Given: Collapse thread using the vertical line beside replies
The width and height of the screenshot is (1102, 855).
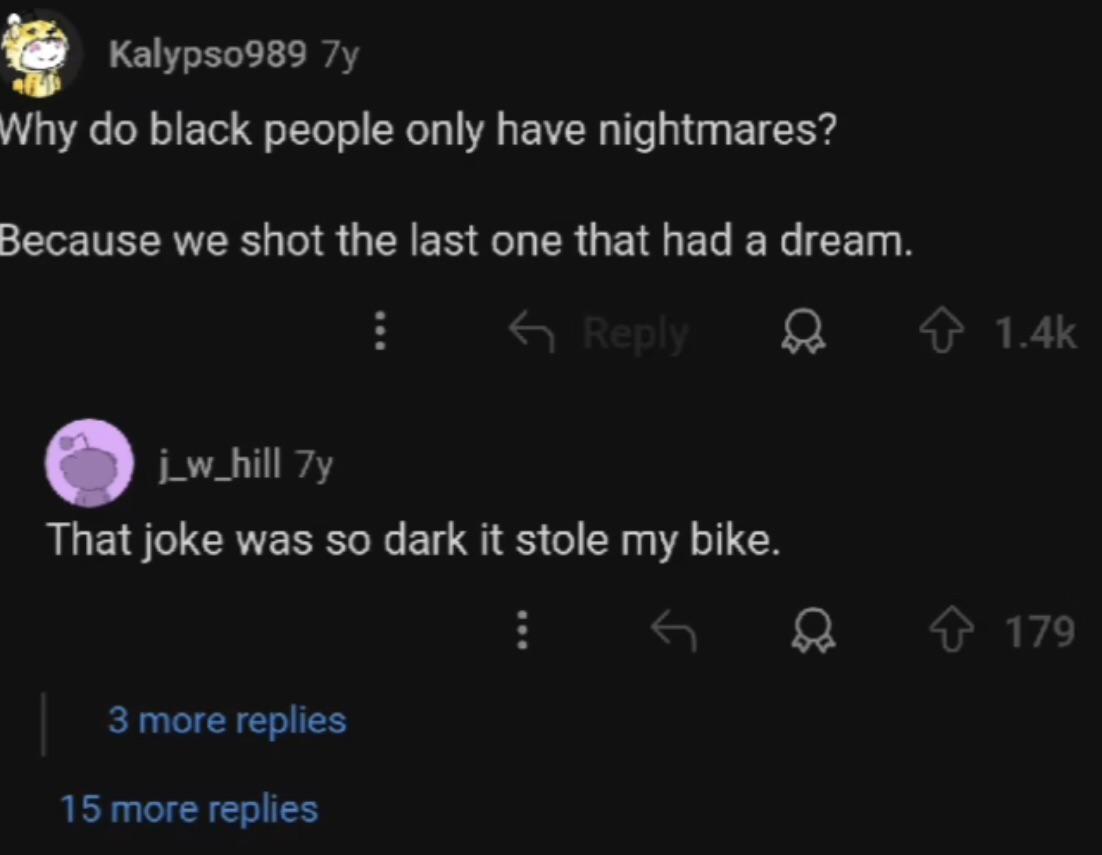Looking at the screenshot, I should [44, 724].
